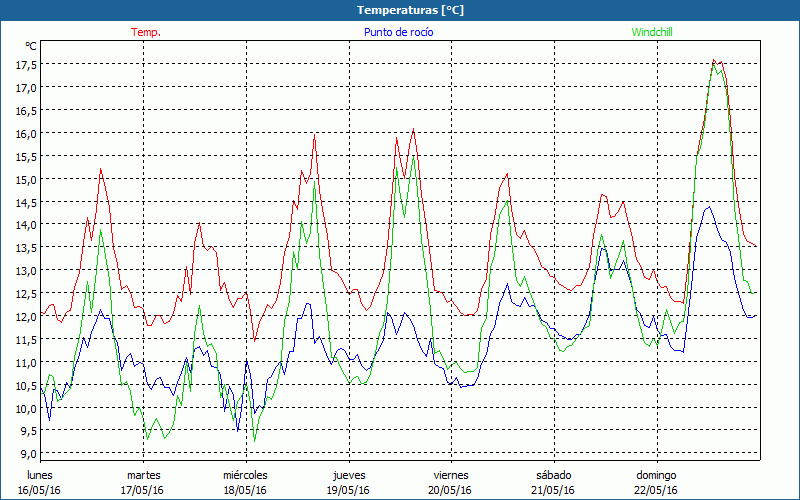The width and height of the screenshot is (800, 500).
Task: Click the domingo day label
Action: pyautogui.click(x=656, y=475)
